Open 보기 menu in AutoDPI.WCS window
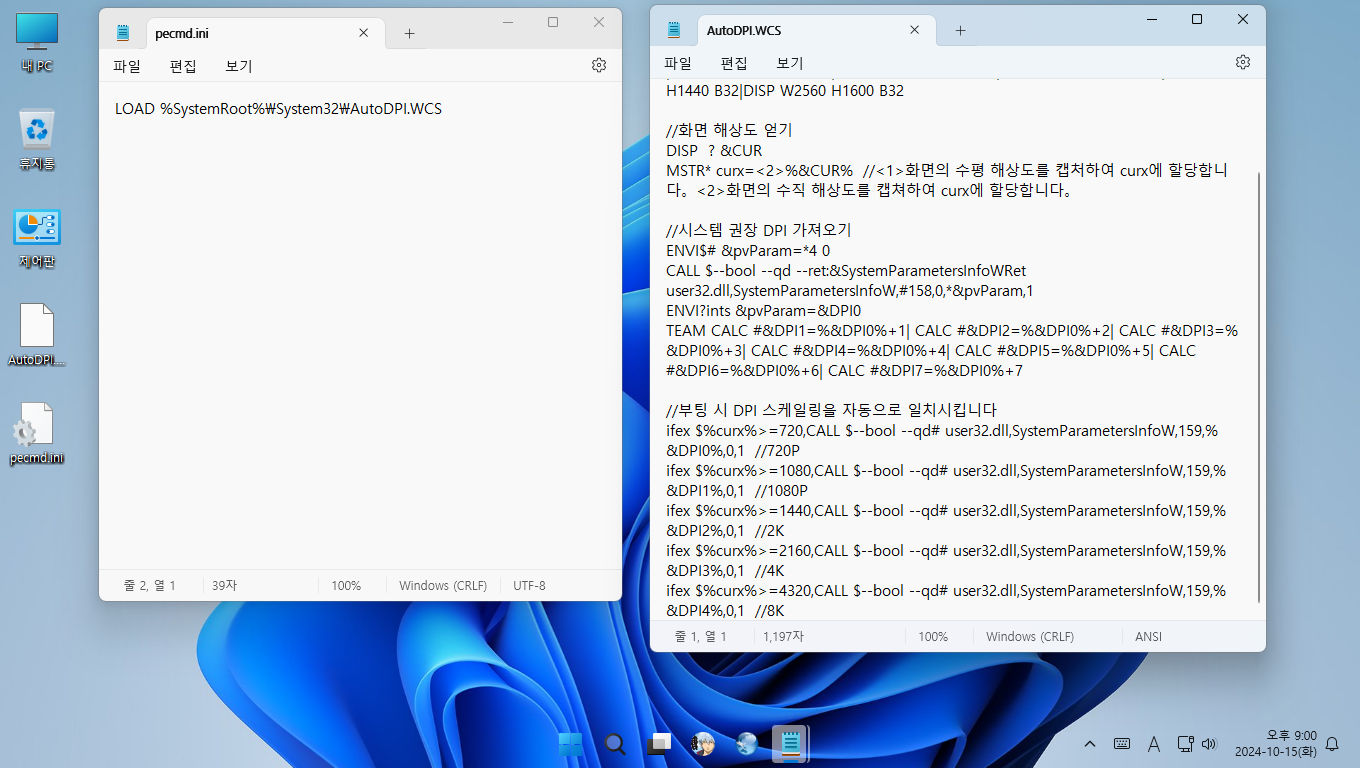This screenshot has width=1360, height=768. click(790, 63)
